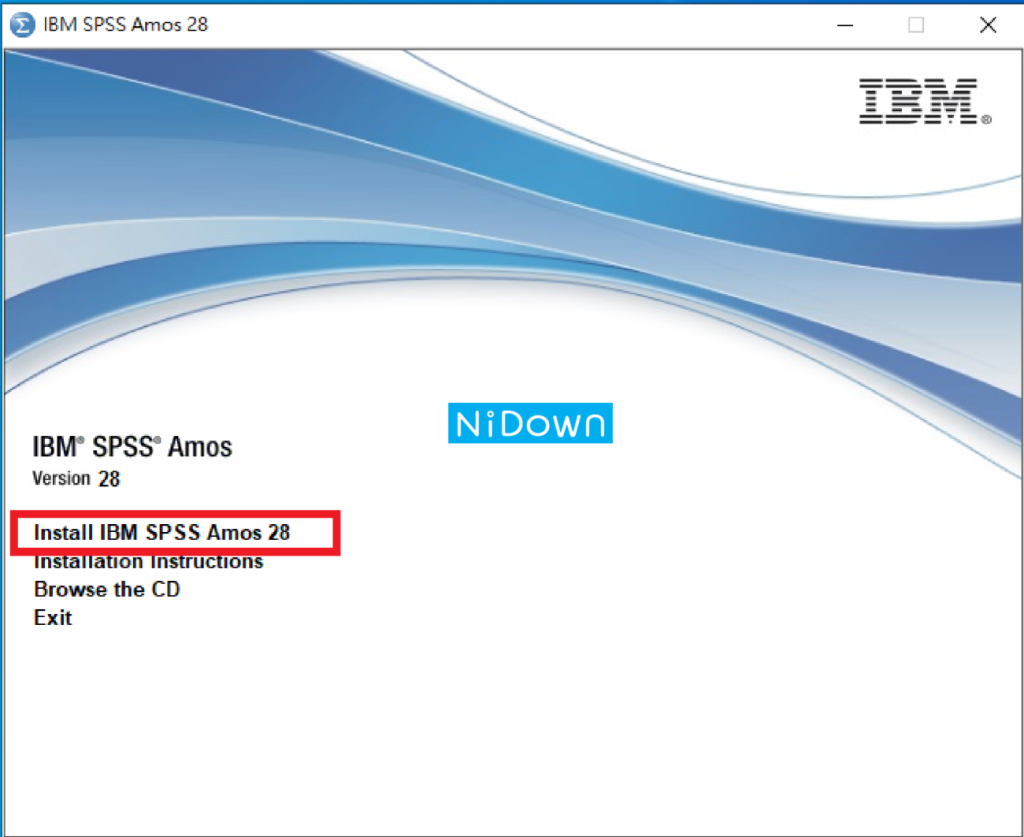Select the IBM SPSS Amos heading text
This screenshot has height=837, width=1024.
coord(132,447)
